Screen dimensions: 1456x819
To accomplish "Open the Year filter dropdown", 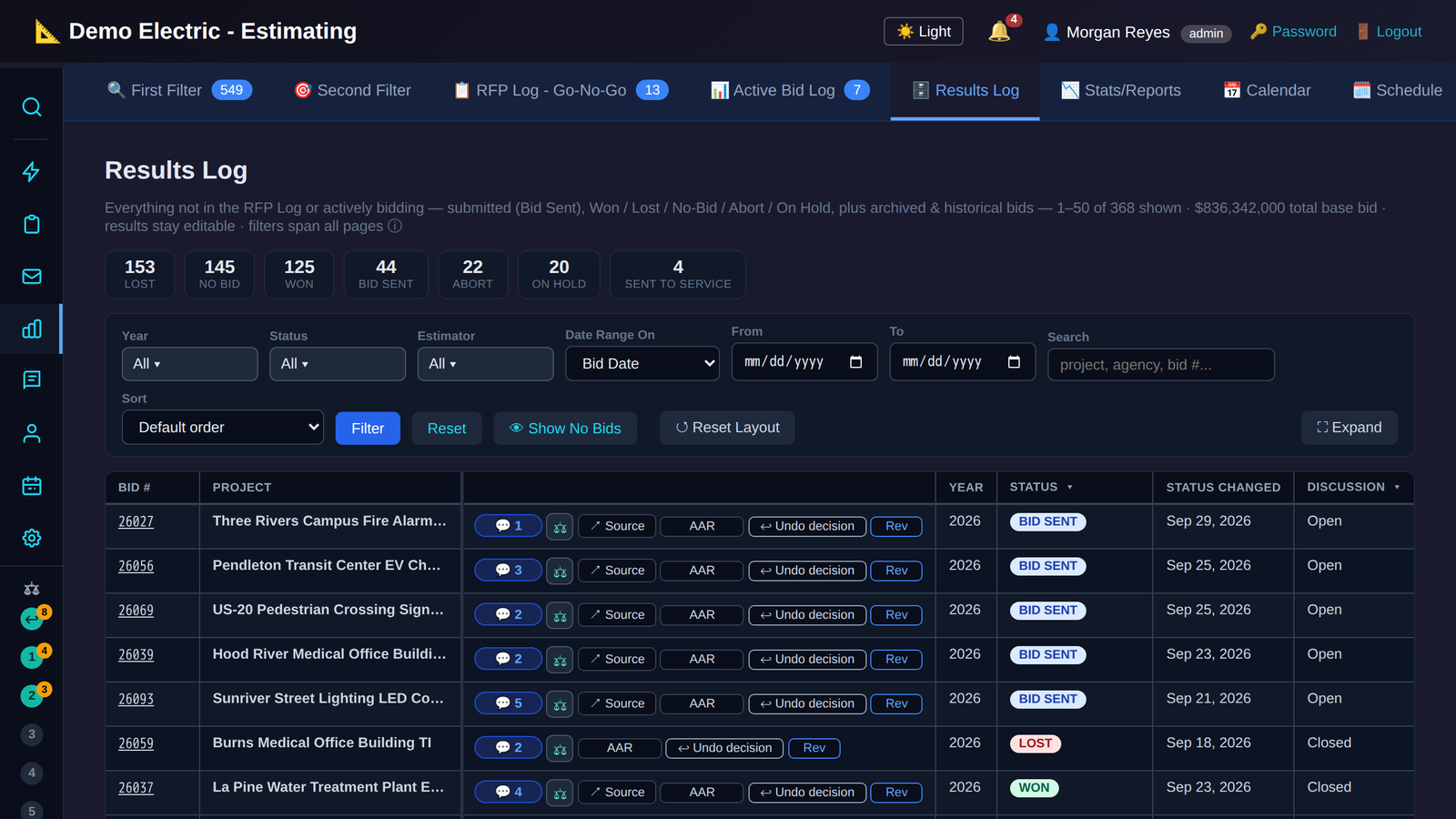I will pos(189,364).
